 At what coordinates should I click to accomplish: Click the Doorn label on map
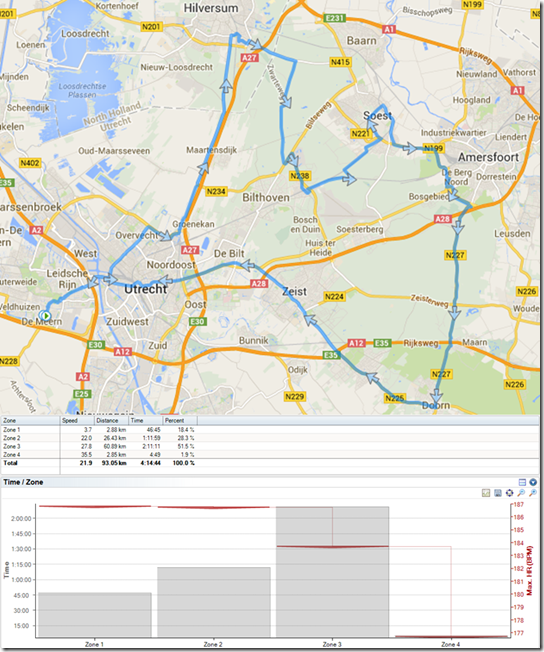pyautogui.click(x=436, y=405)
